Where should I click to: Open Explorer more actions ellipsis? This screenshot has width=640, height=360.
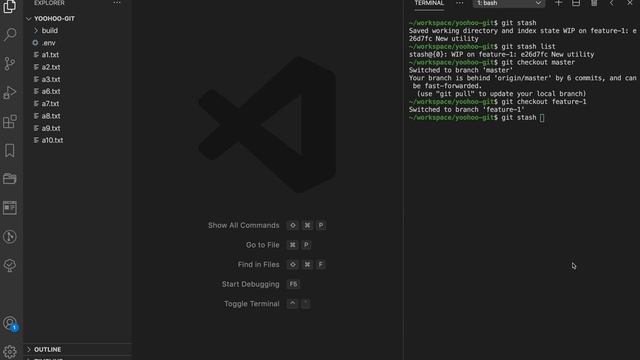(x=117, y=3)
